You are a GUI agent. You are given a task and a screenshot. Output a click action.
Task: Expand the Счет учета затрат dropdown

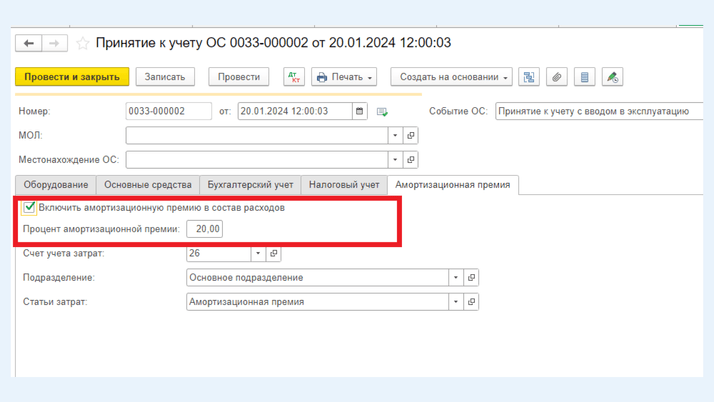click(x=258, y=254)
